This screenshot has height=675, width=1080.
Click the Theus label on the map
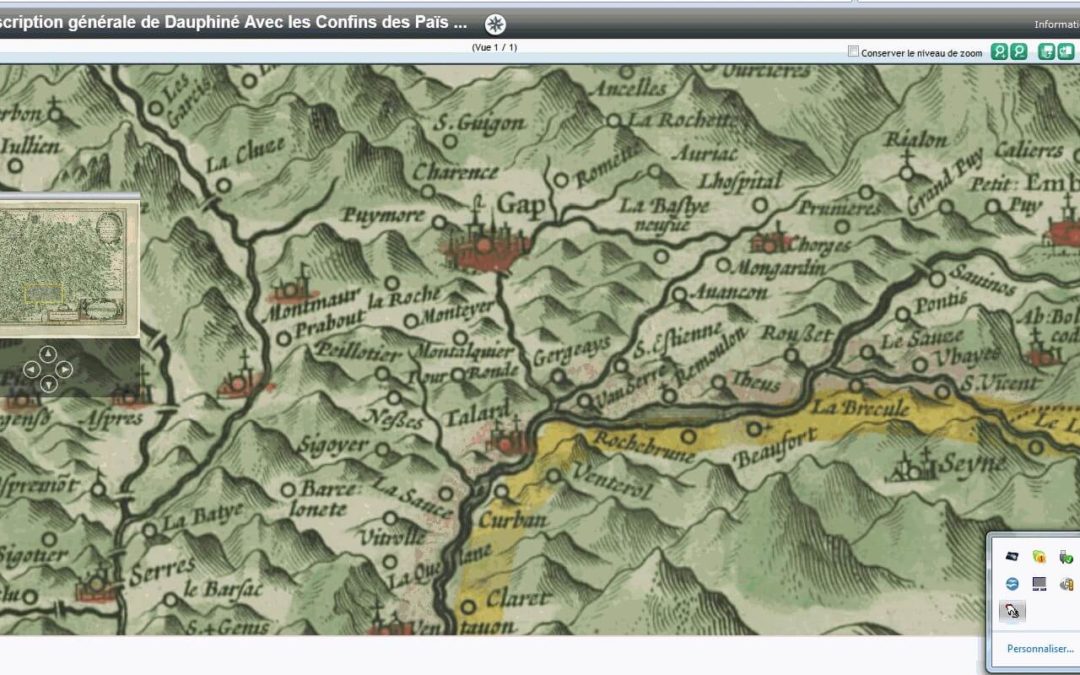click(x=755, y=381)
